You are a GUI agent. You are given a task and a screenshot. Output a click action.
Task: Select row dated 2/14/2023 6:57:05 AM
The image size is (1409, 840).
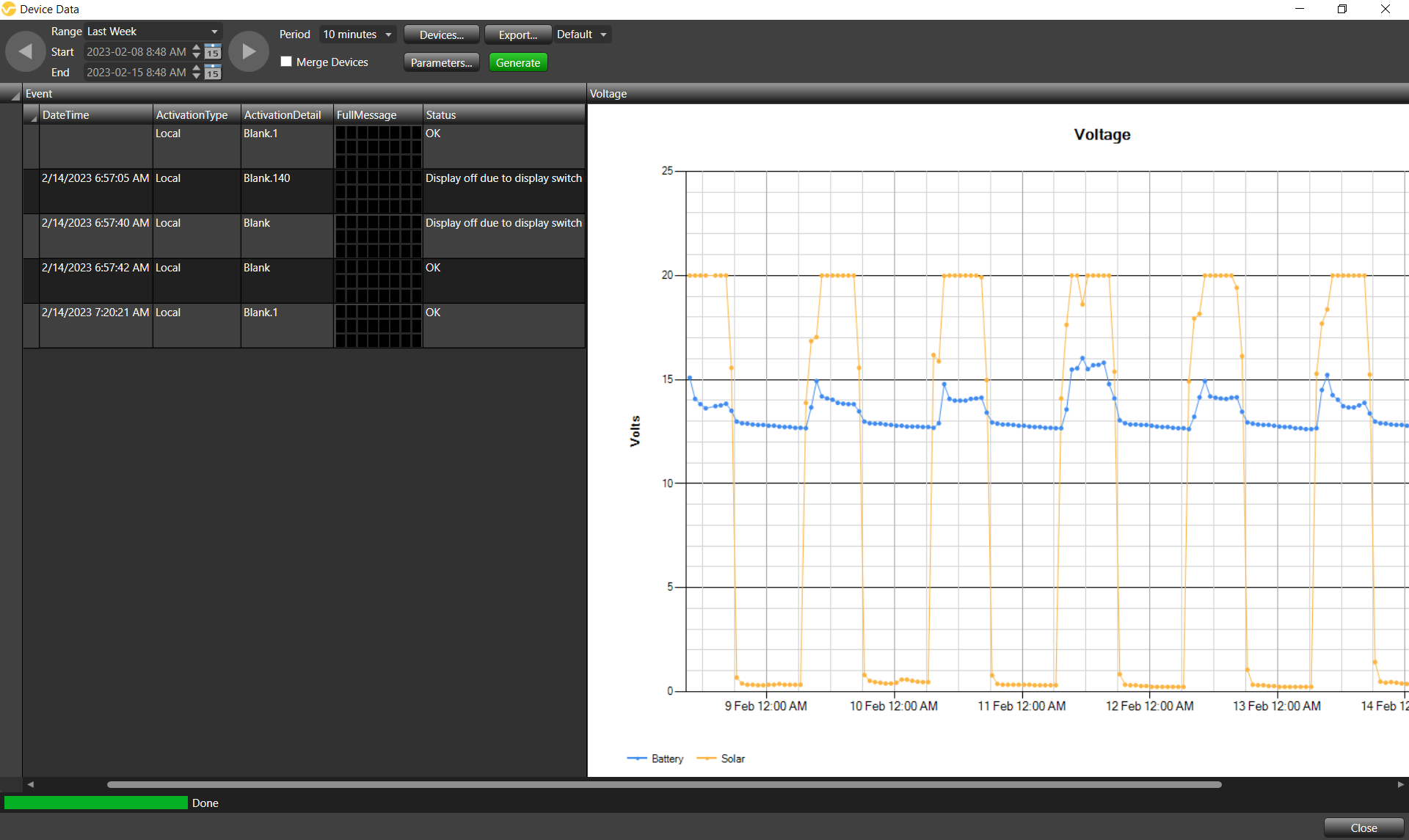coord(304,191)
